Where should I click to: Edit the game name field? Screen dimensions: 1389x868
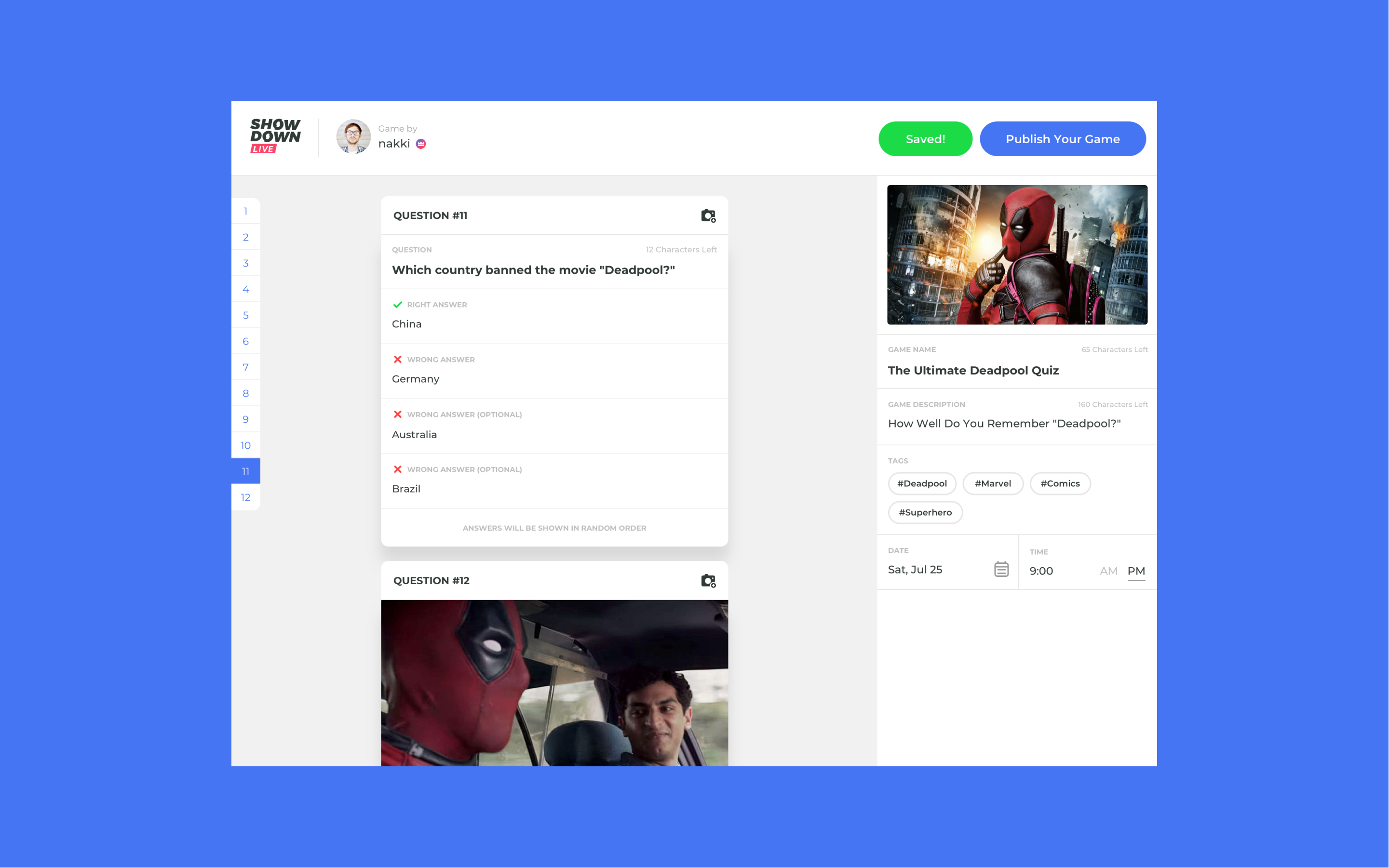click(x=973, y=370)
